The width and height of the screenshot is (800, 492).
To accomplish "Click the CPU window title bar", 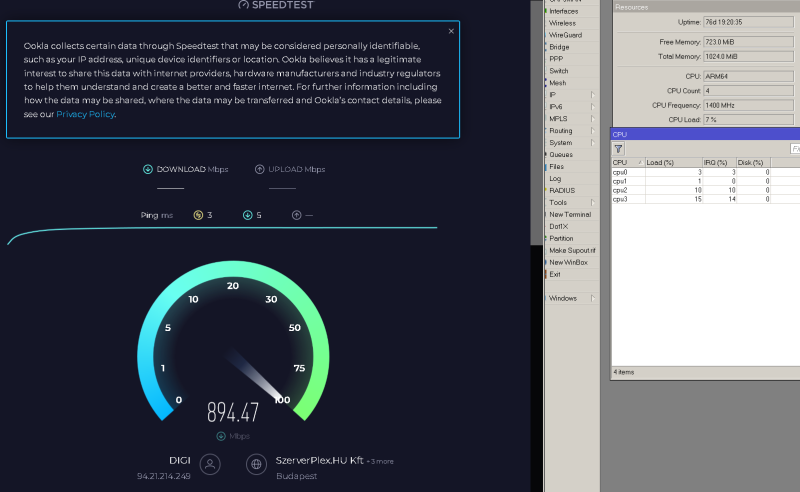I will click(705, 134).
